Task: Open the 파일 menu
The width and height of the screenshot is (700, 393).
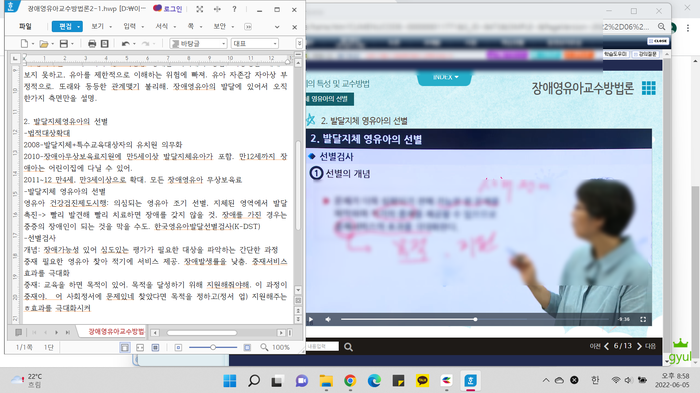Action: coord(25,26)
